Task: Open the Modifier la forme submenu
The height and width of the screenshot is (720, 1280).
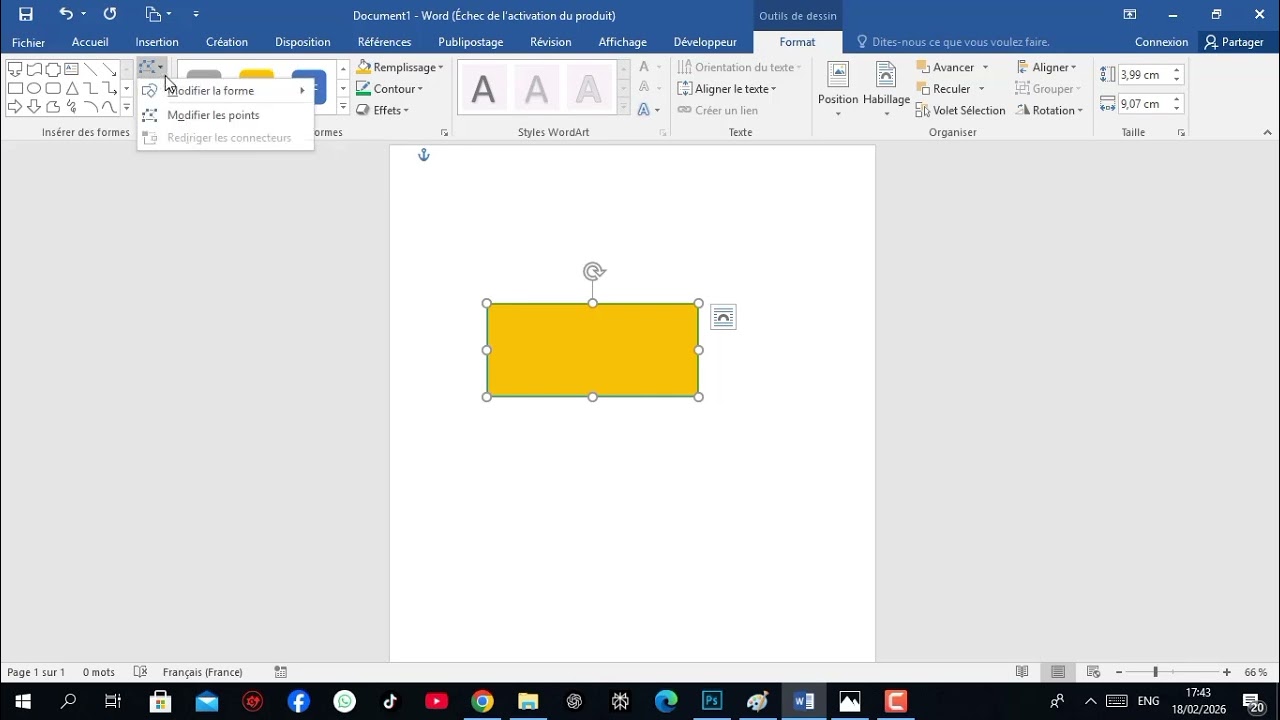Action: (x=225, y=91)
